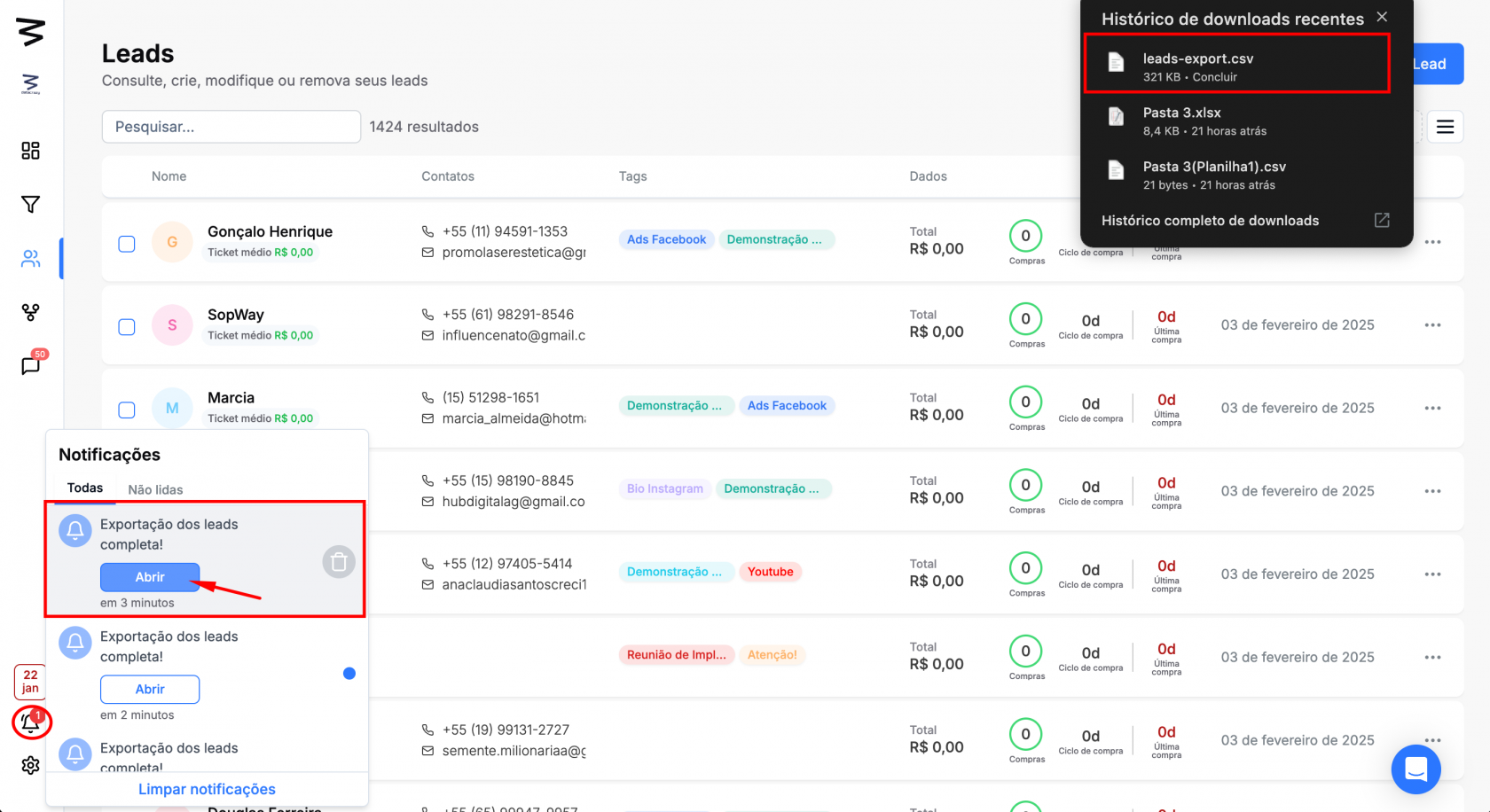Open options menu for Marcia row
This screenshot has width=1490, height=812.
pyautogui.click(x=1432, y=409)
